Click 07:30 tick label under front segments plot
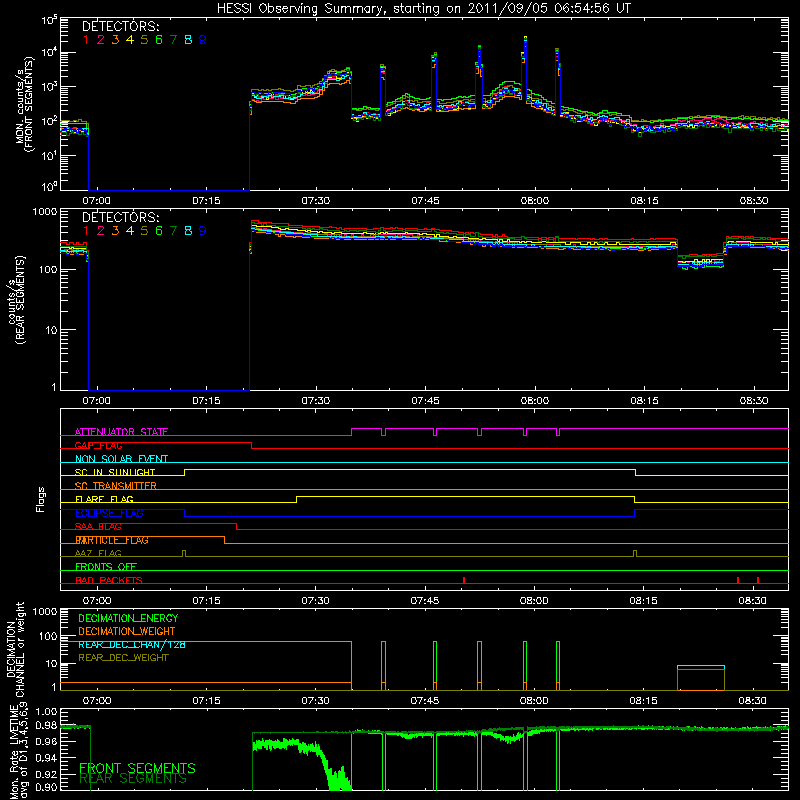 (x=315, y=201)
